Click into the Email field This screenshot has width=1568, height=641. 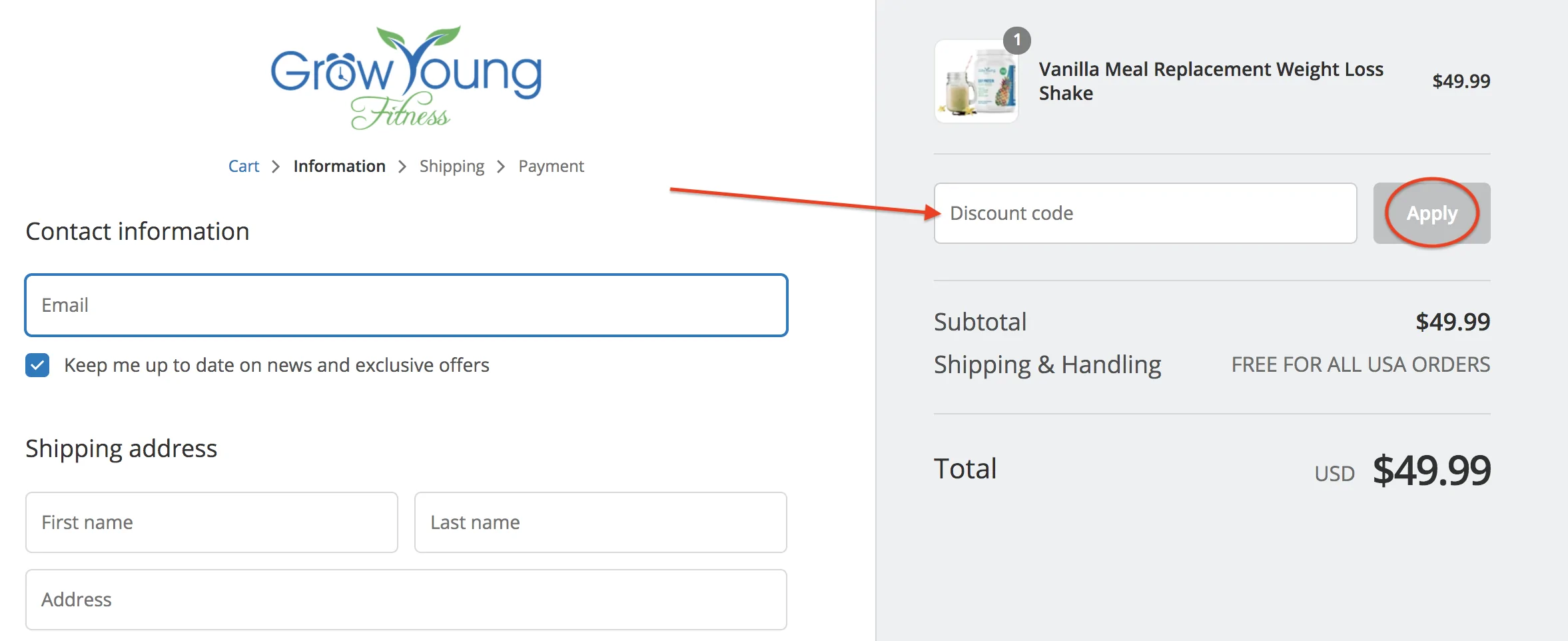coord(406,305)
